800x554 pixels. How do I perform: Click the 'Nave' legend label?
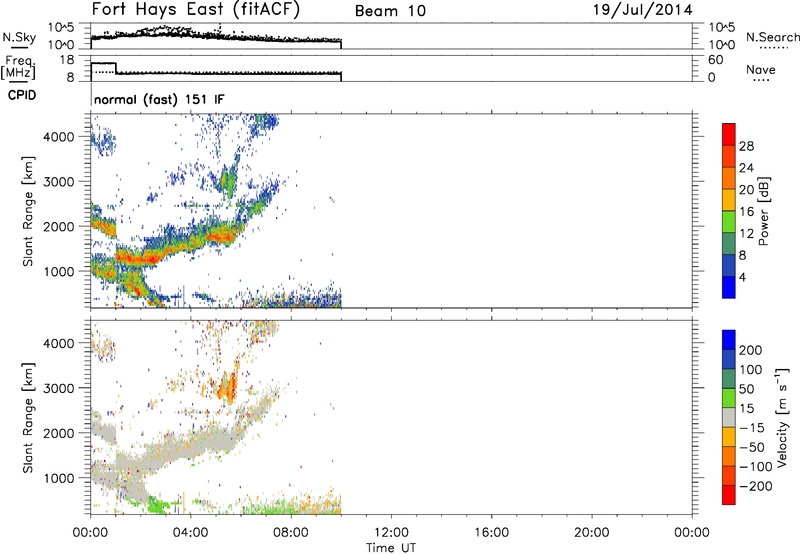(x=761, y=69)
